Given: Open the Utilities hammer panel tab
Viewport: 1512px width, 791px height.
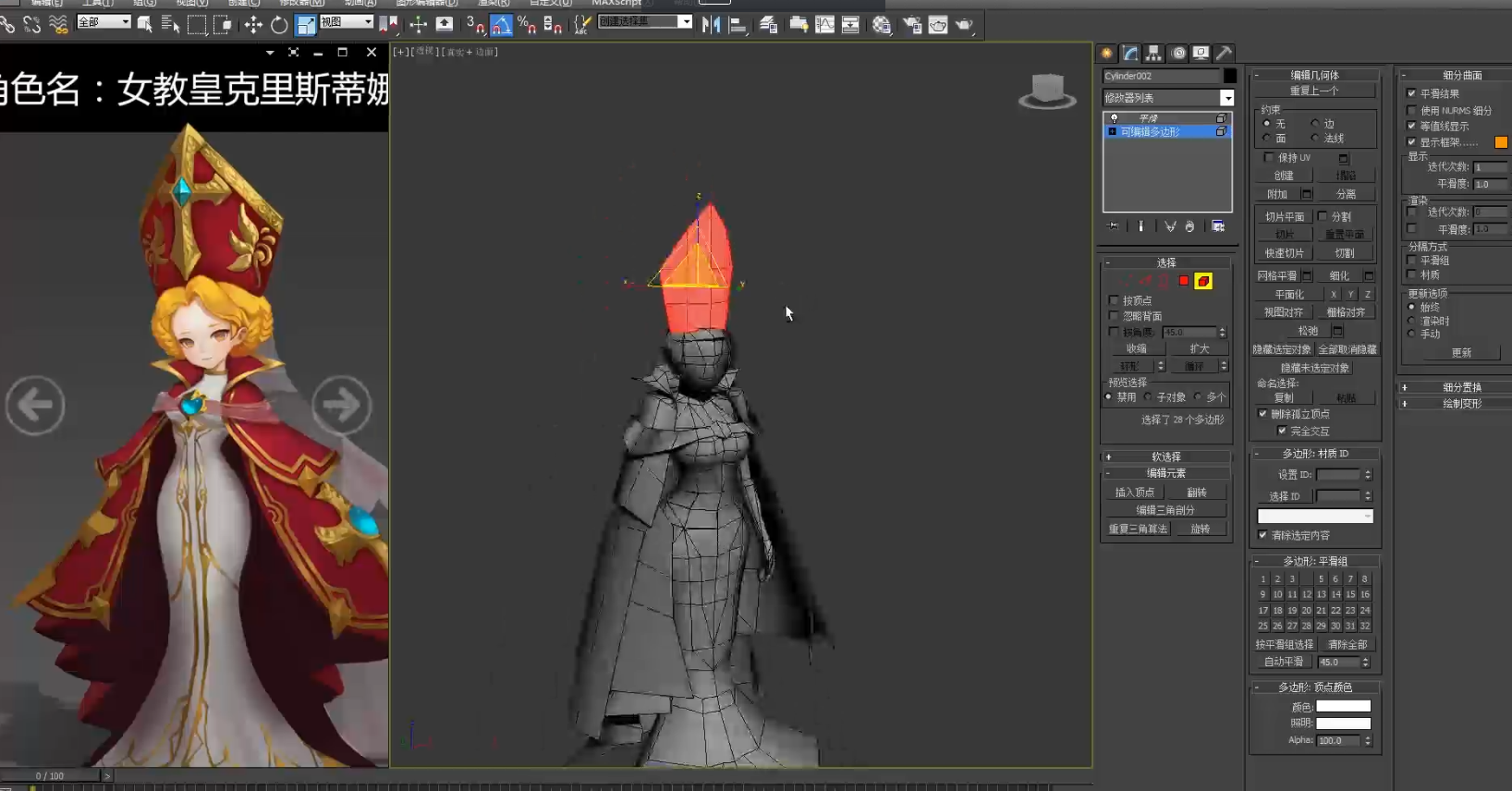Looking at the screenshot, I should point(1224,53).
